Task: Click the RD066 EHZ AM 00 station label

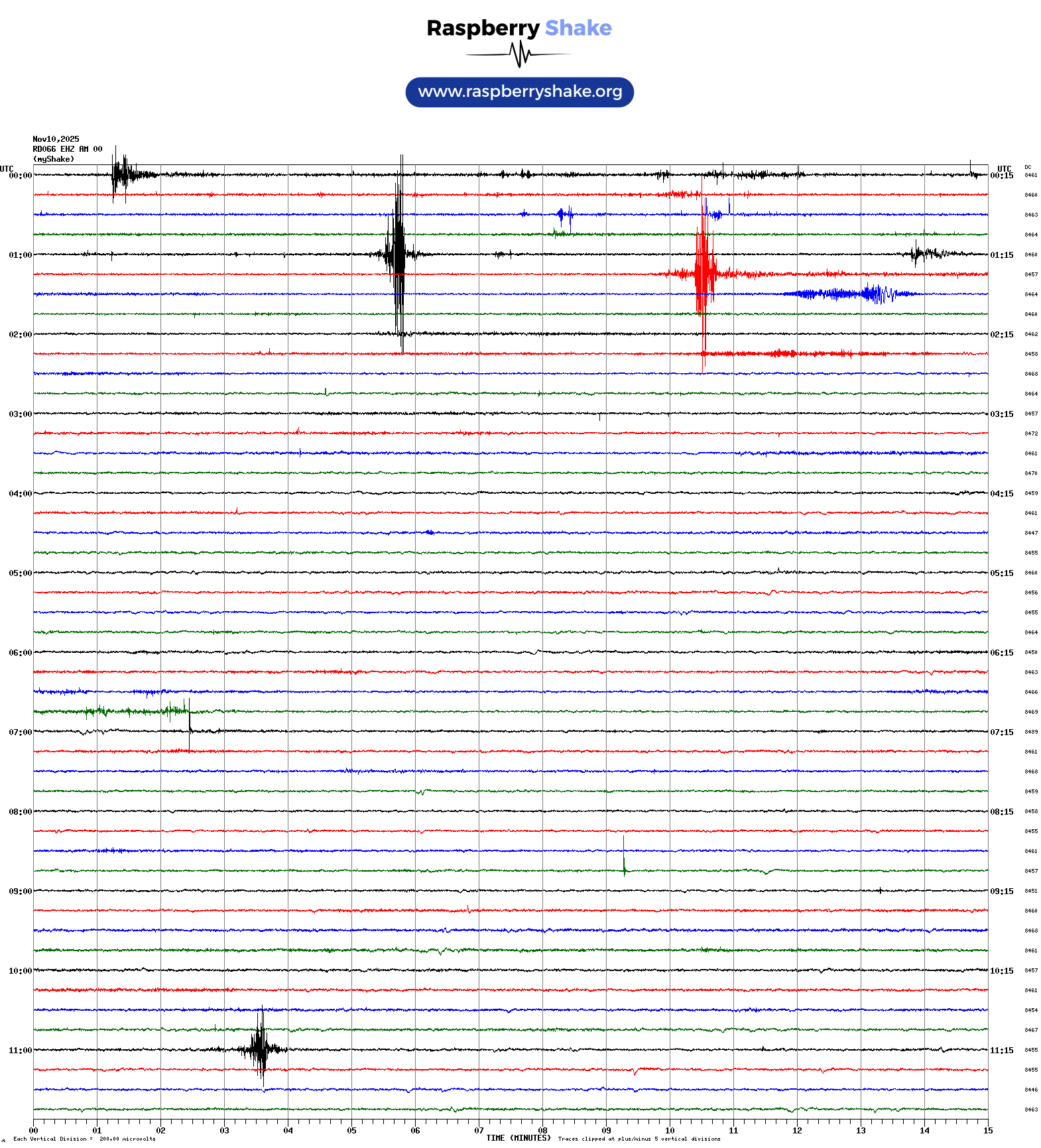Action: 67,149
